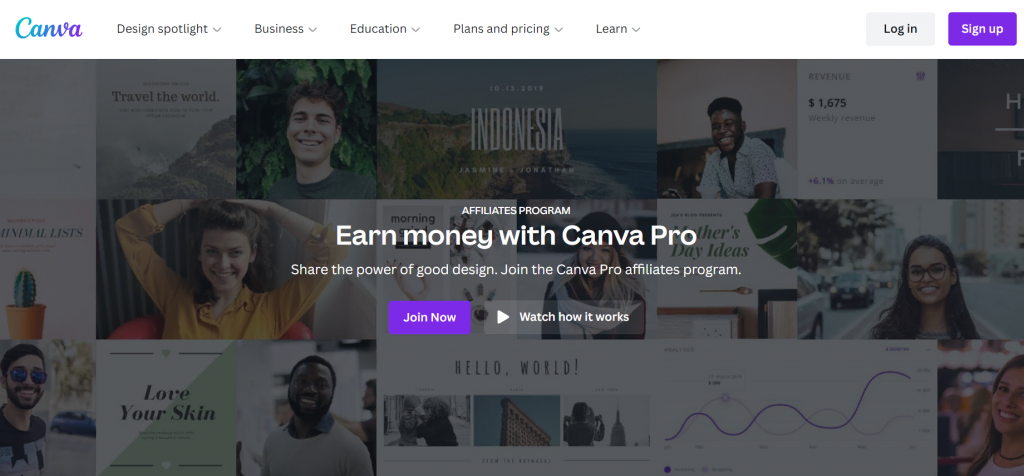Select the Watch how it works button
Screen dimensions: 1024x476
[564, 317]
